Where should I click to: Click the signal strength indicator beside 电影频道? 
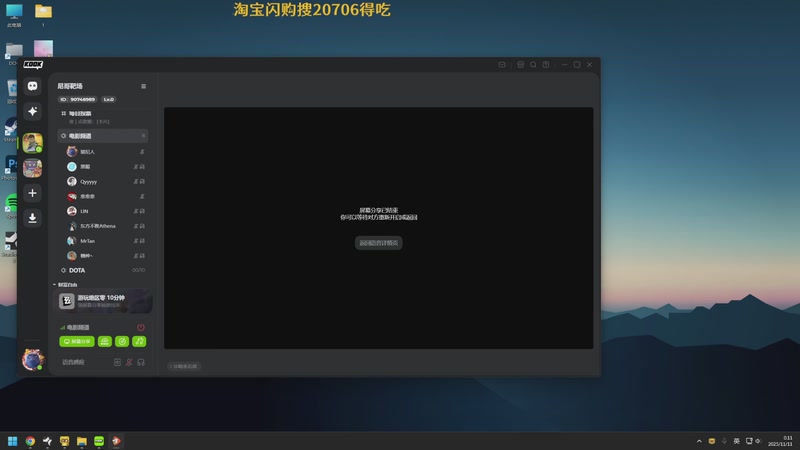pos(62,328)
